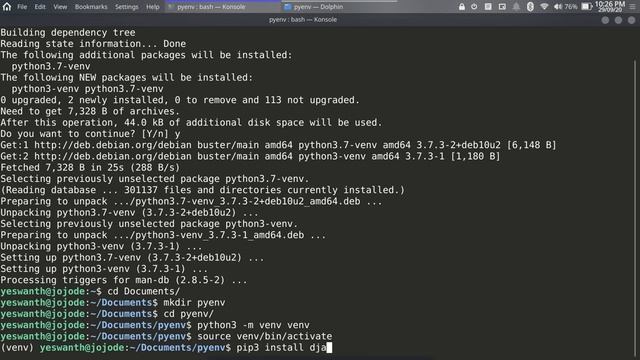Open the home launcher icon
Screen dimensions: 640x360
click(x=7, y=6)
